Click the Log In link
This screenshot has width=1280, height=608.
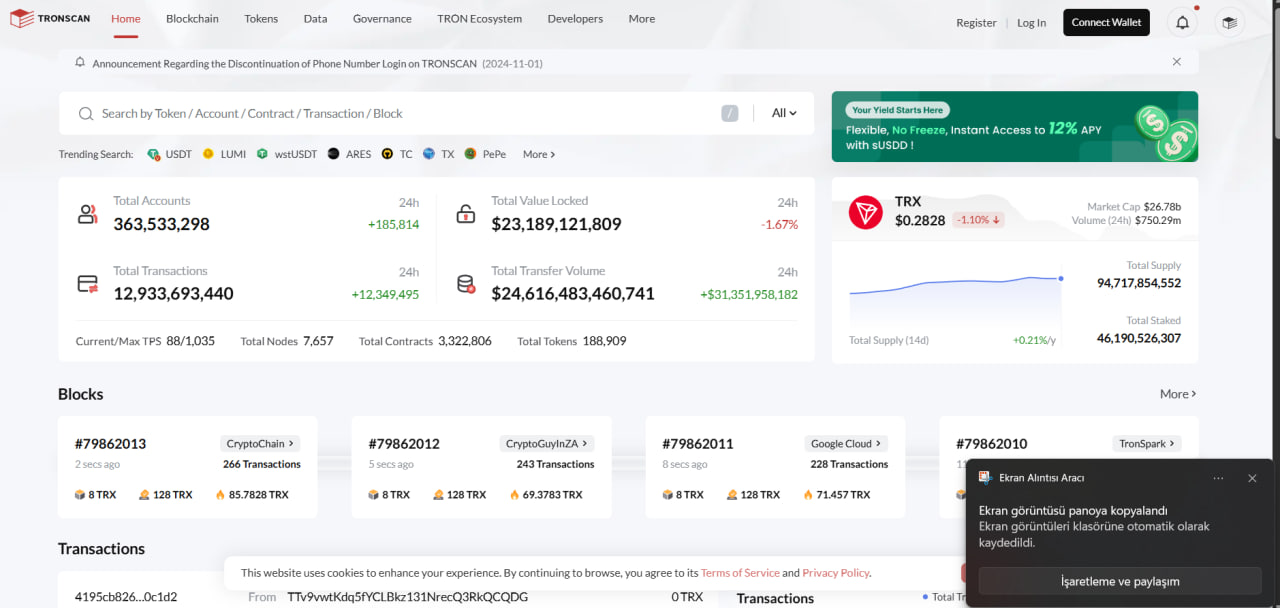1032,23
